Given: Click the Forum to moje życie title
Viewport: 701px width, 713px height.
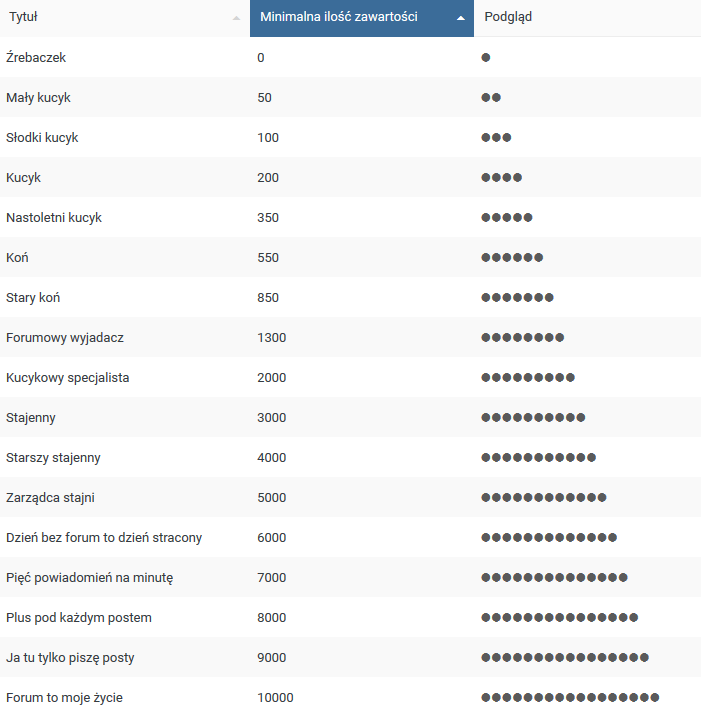Looking at the screenshot, I should click(x=64, y=698).
